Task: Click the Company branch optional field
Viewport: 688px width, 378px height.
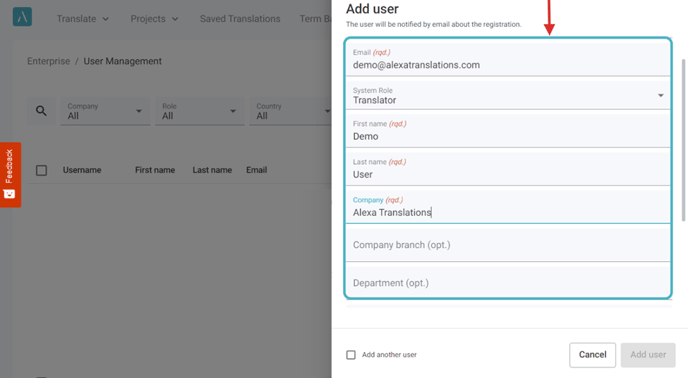Action: pos(508,245)
